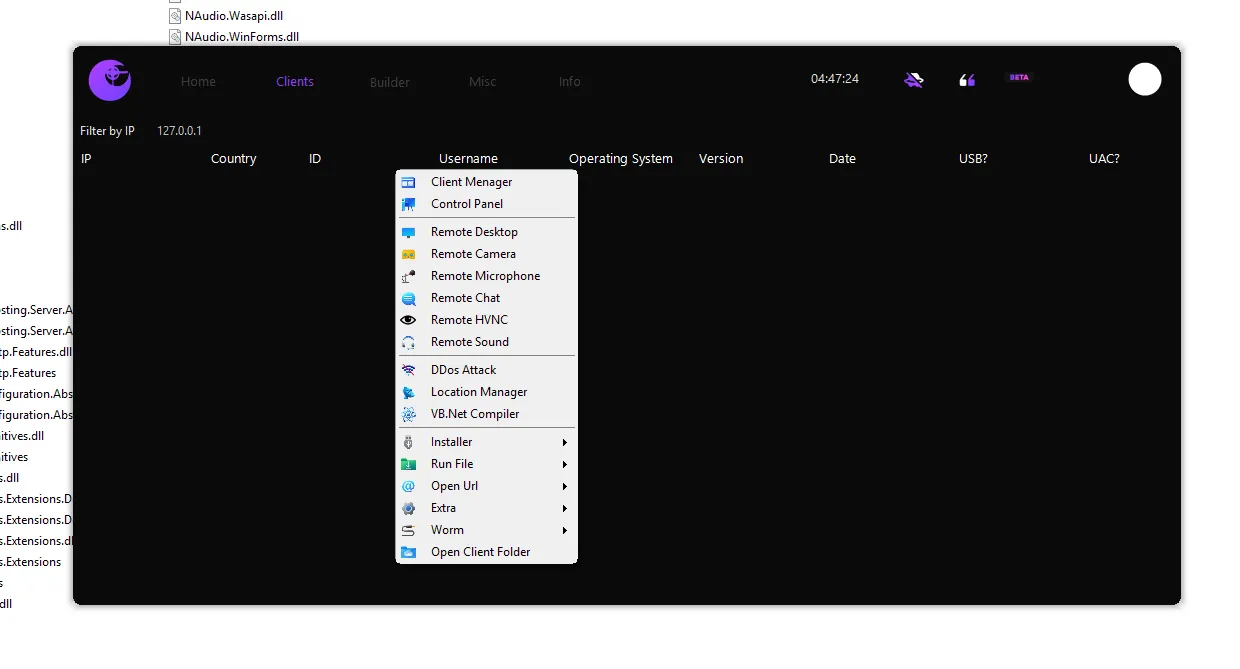Click the purple quotation marks icon
Screen dimensions: 1240x669
pos(967,80)
